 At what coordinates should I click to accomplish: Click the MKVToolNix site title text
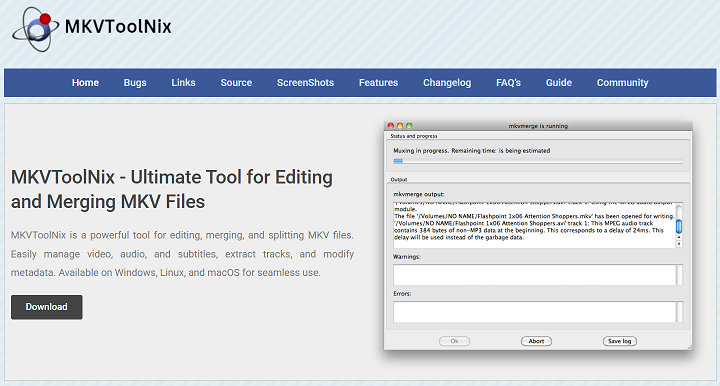coord(118,27)
